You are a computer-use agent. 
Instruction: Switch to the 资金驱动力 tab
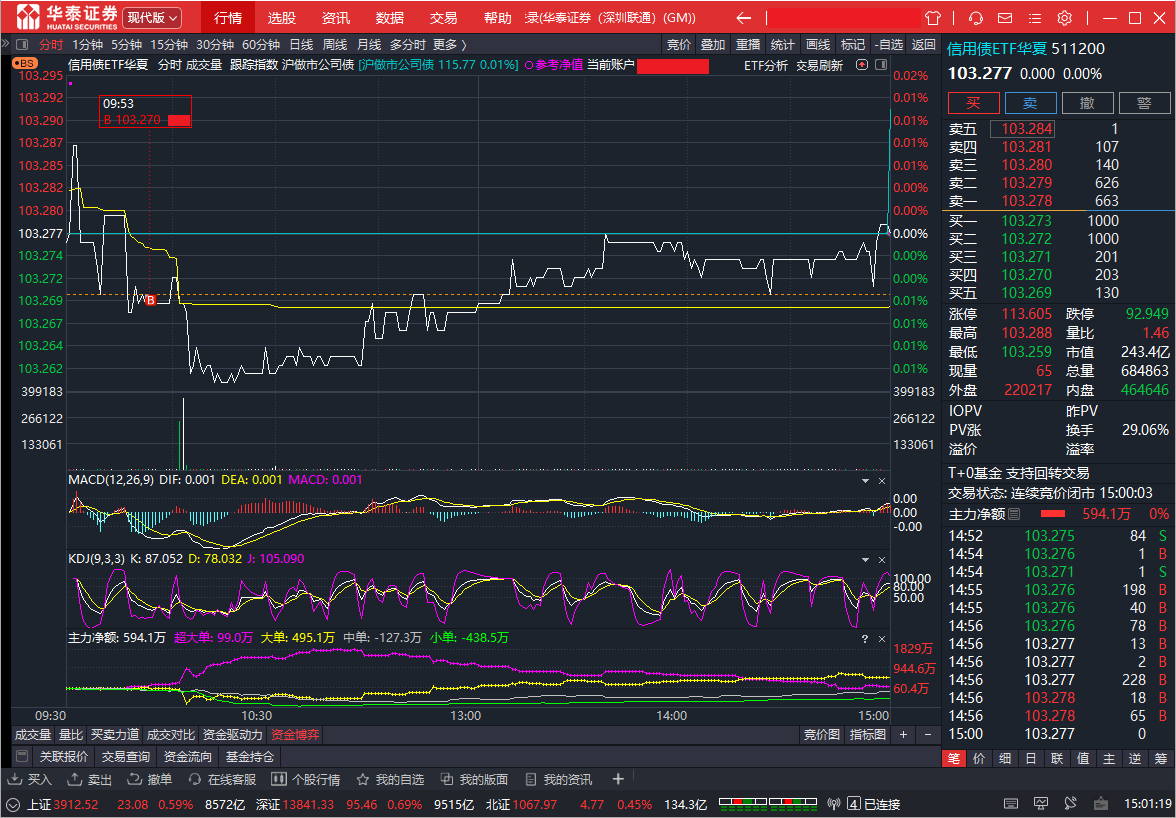click(232, 735)
